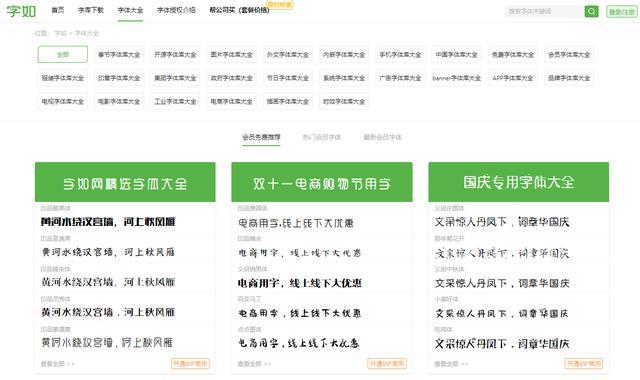Open the 国庆专用字体大全 card header
This screenshot has width=640, height=380.
[x=518, y=182]
